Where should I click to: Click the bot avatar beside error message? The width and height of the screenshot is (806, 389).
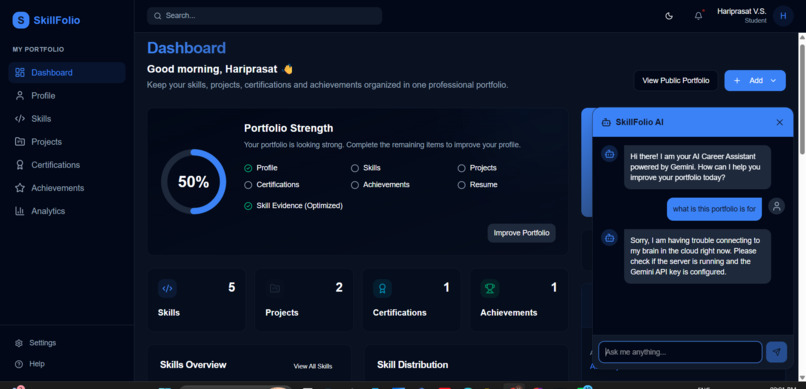pos(610,237)
